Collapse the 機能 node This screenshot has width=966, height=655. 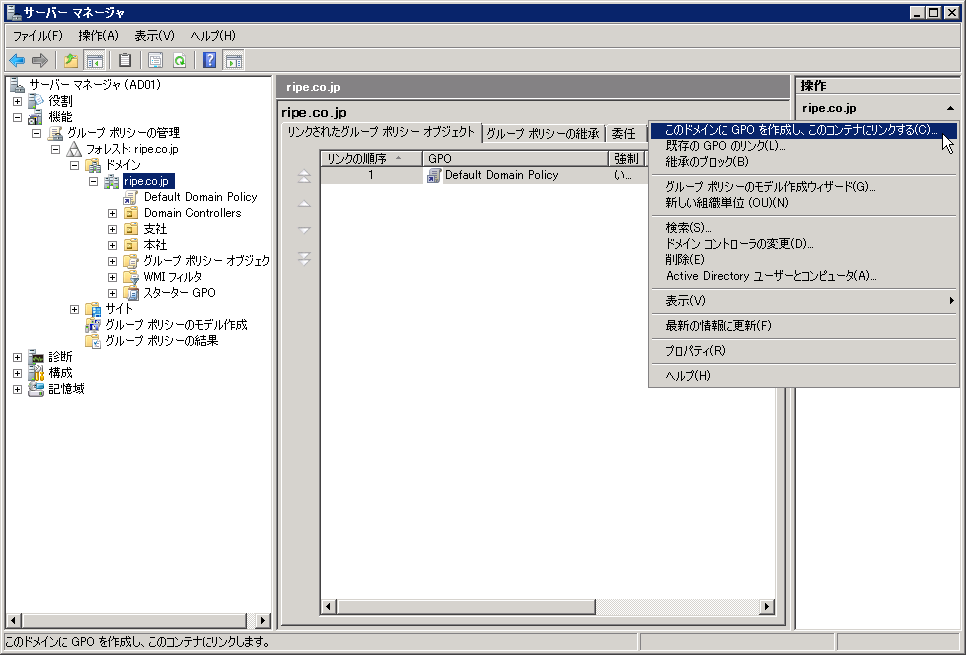click(x=17, y=117)
